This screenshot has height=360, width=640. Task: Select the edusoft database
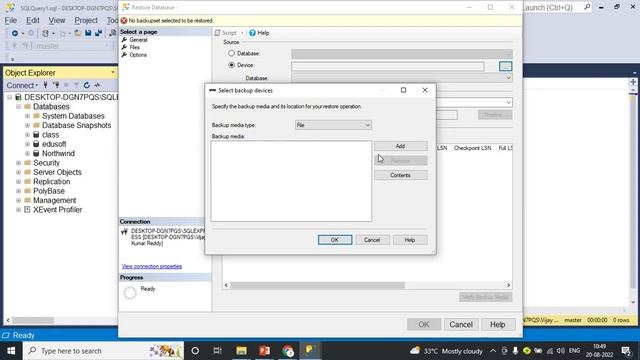tap(54, 144)
